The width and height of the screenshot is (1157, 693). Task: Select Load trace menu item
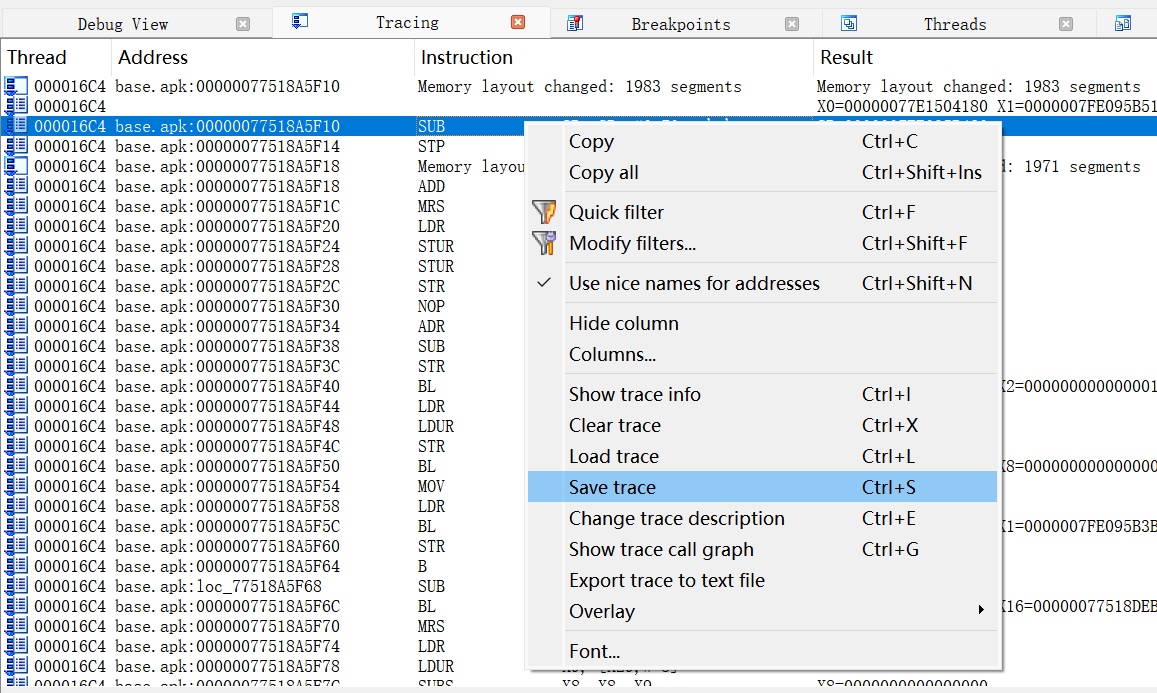[x=762, y=456]
